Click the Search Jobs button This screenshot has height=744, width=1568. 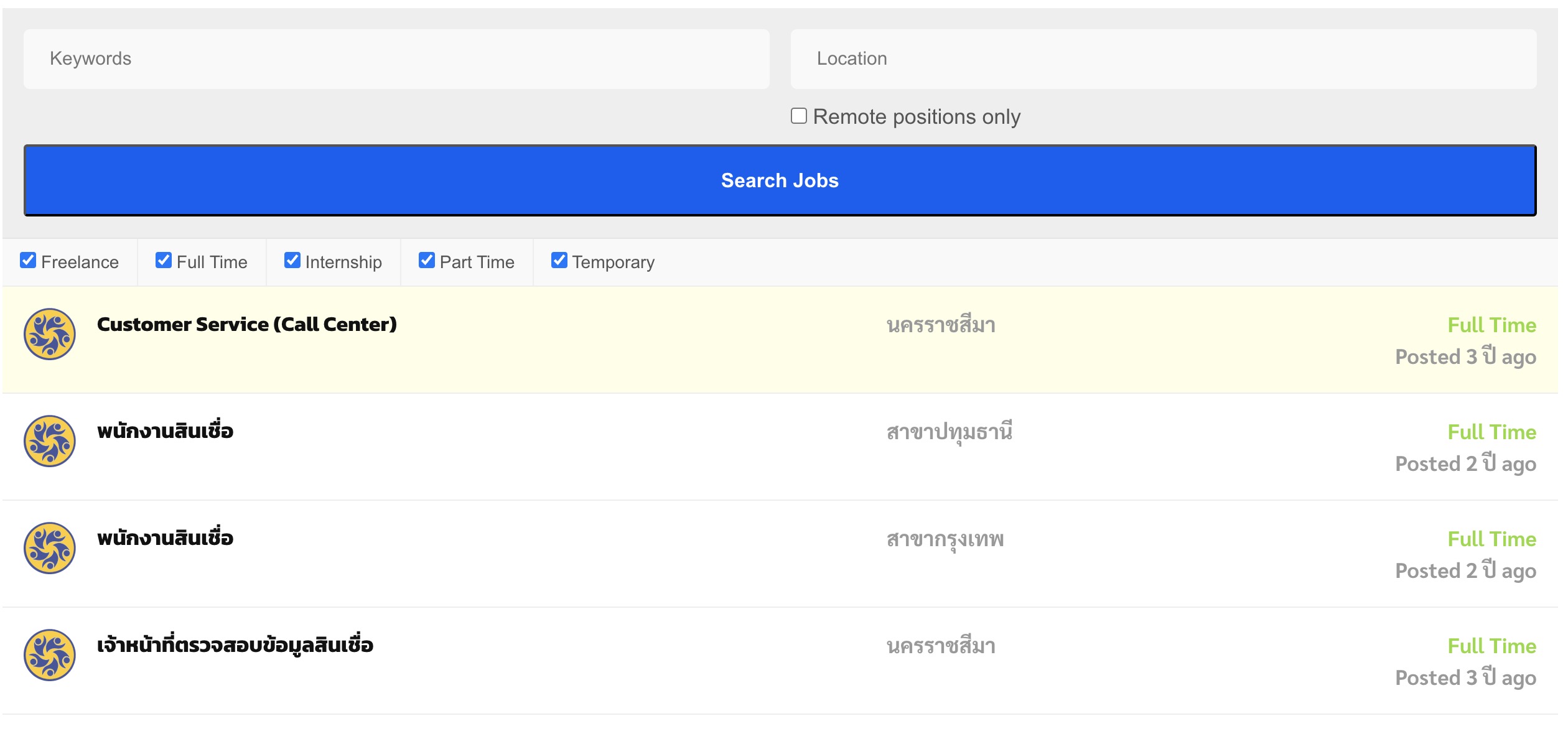(x=780, y=181)
